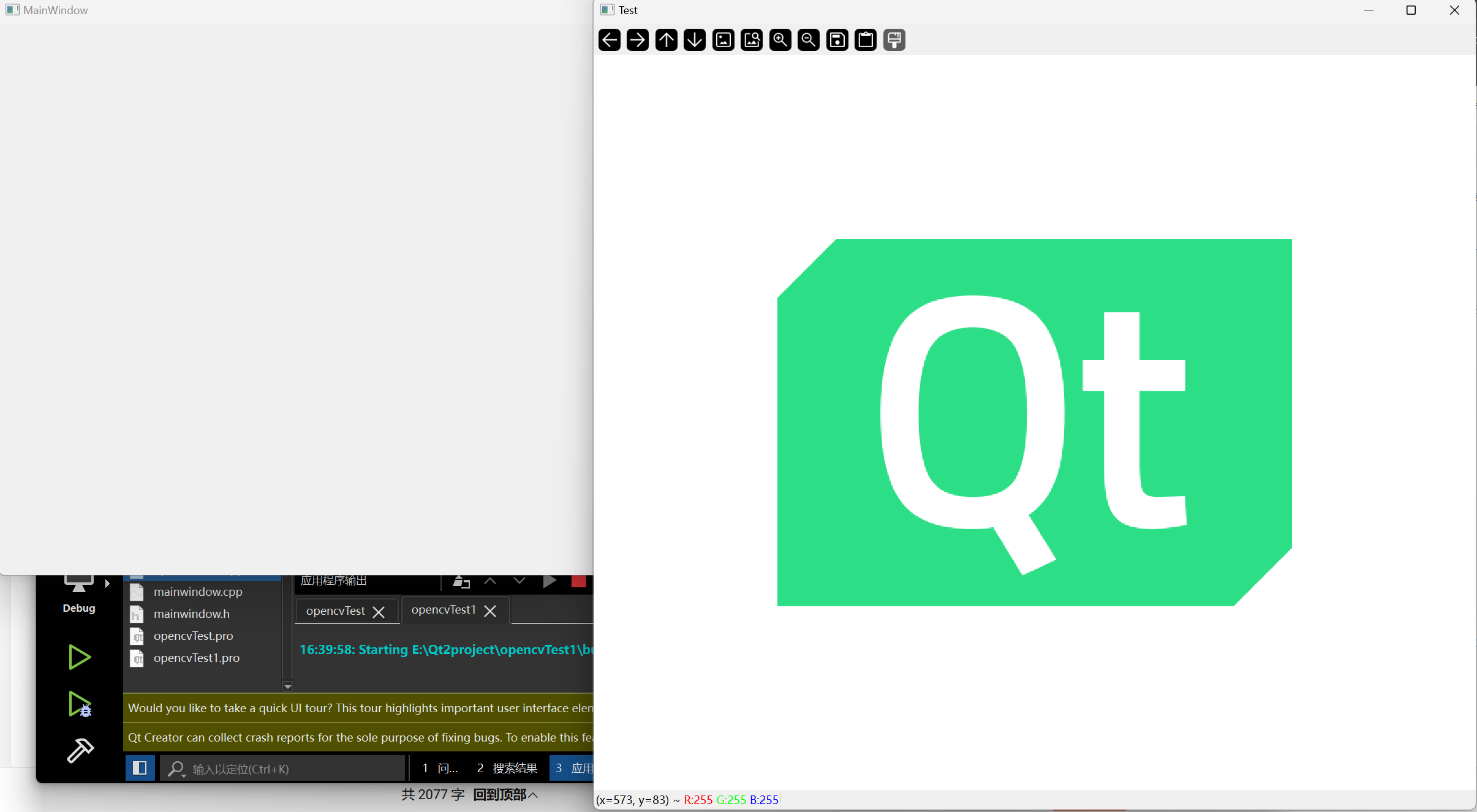The width and height of the screenshot is (1477, 812).
Task: Open the locator search options dropdown
Action: tap(177, 769)
